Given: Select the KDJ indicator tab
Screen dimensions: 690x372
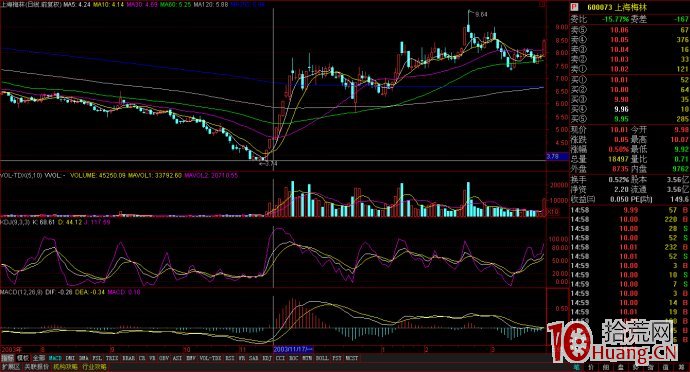Looking at the screenshot, I should [267, 358].
